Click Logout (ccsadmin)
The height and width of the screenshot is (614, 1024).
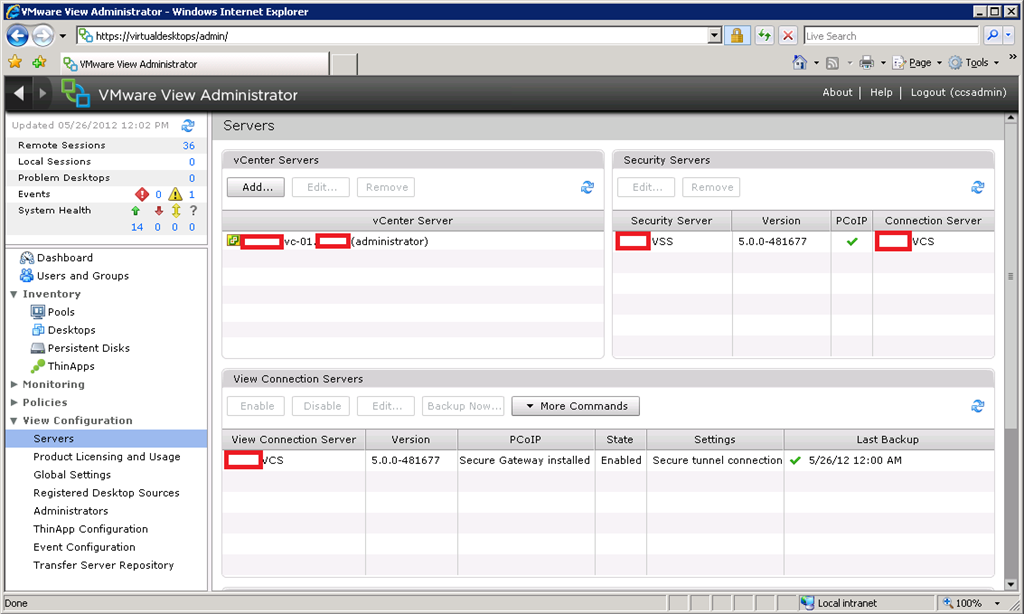pyautogui.click(x=959, y=92)
